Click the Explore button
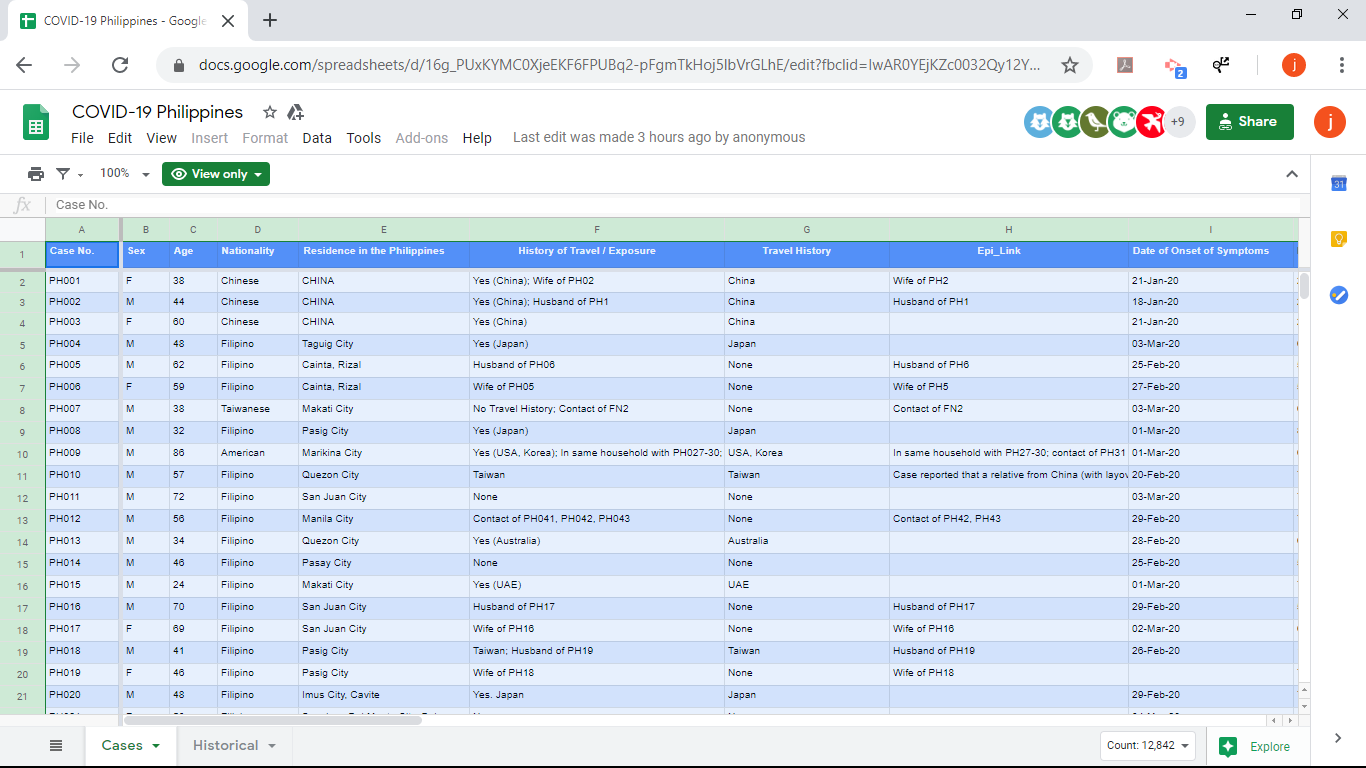Image resolution: width=1366 pixels, height=768 pixels. click(x=1257, y=746)
